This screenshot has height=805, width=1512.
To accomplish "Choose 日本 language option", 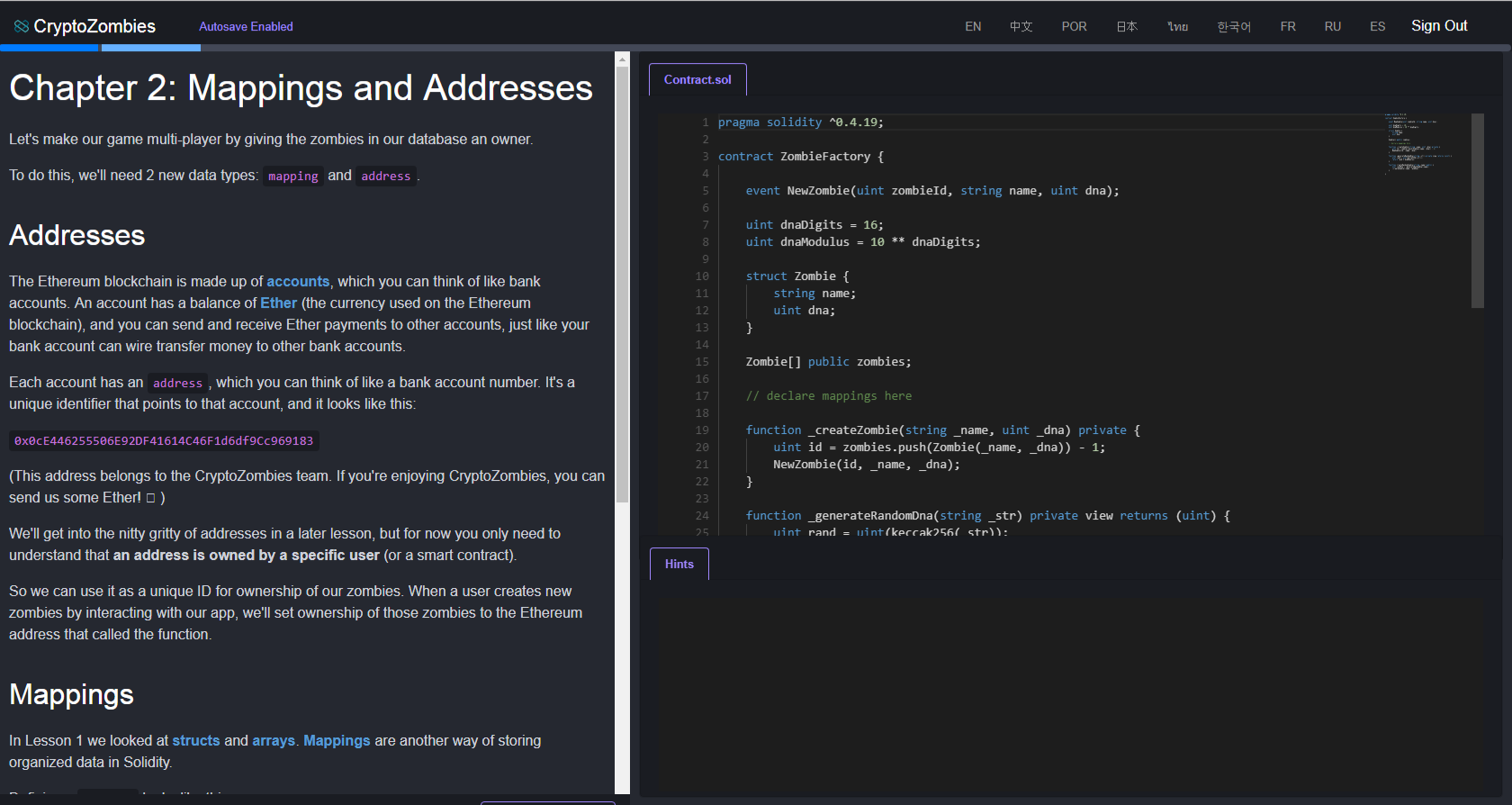I will pos(1127,27).
